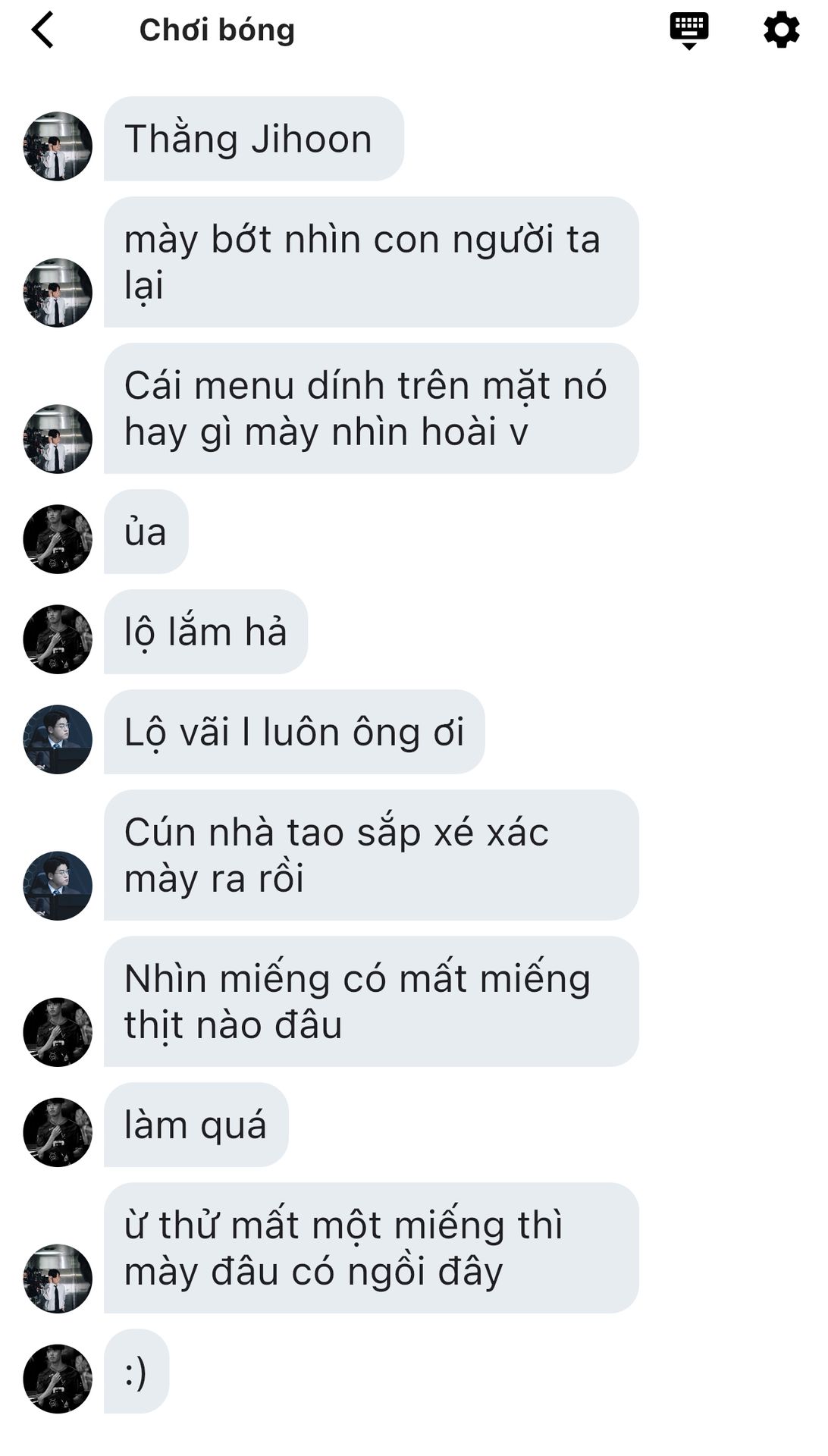Open chat settings gear icon
Viewport: 828px width, 1456px height.
[781, 30]
